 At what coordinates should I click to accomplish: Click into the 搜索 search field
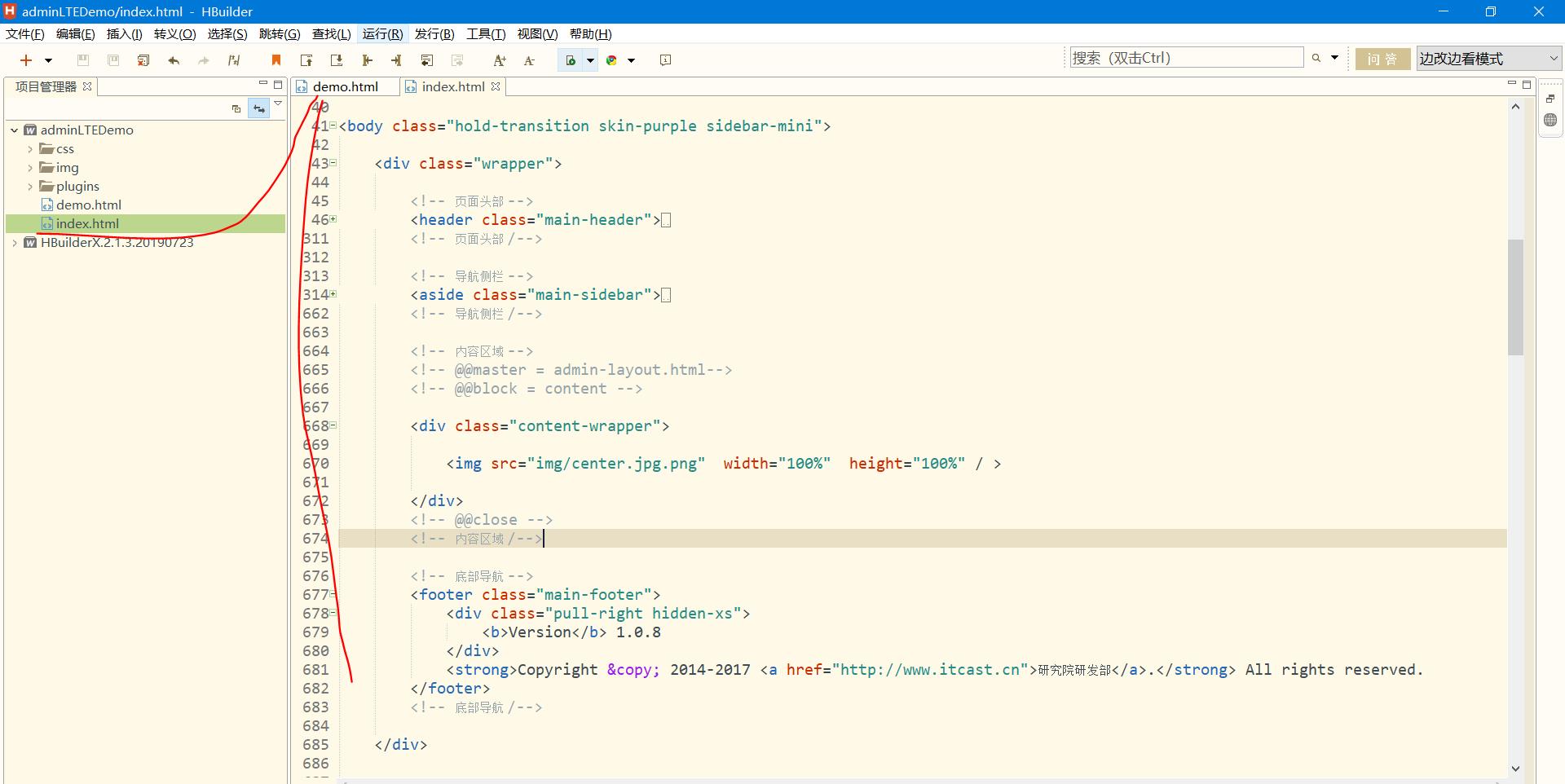(x=1187, y=58)
